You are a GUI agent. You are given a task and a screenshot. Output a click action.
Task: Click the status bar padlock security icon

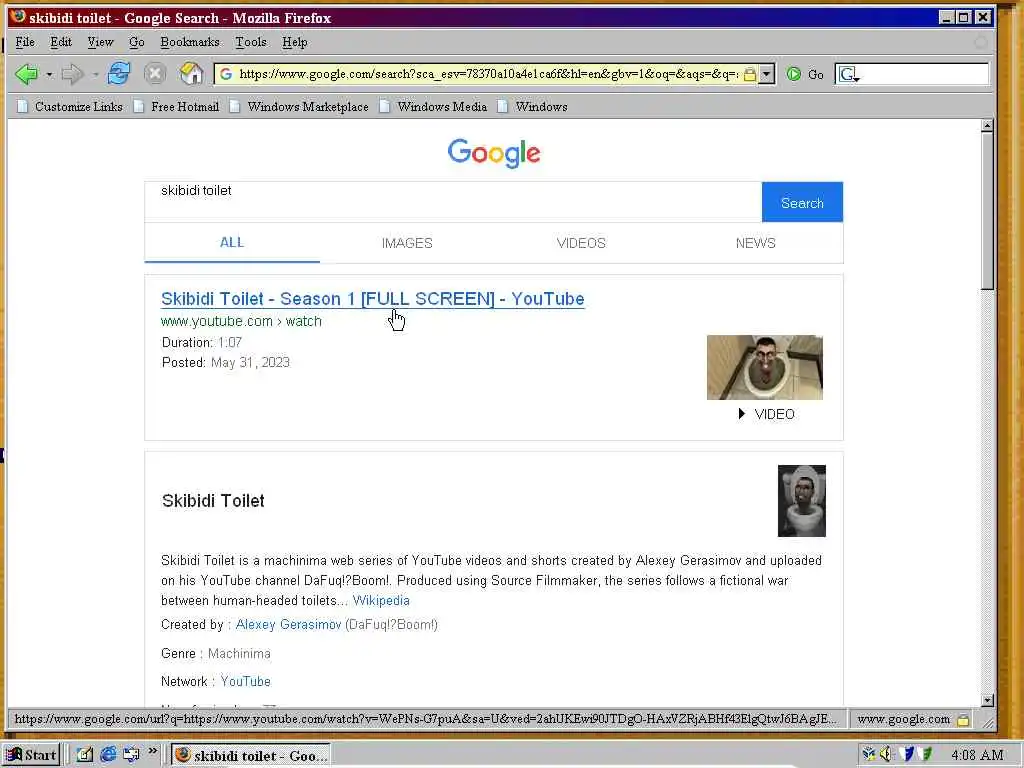click(963, 720)
